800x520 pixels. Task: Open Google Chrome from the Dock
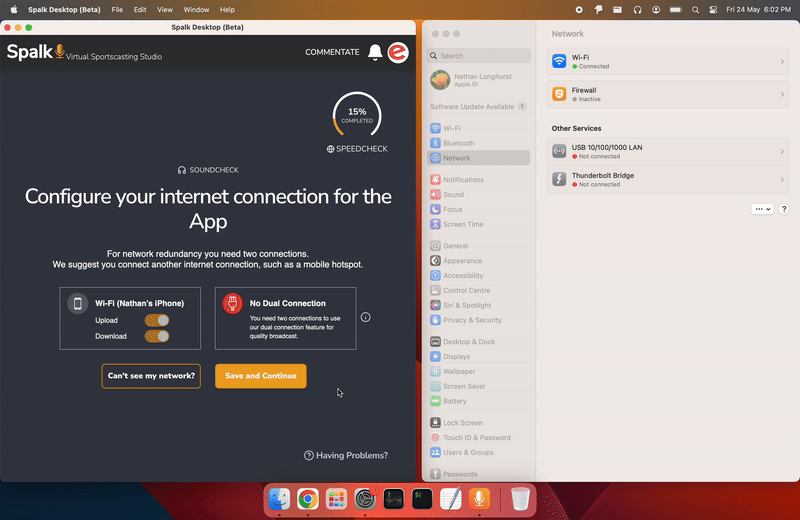(308, 499)
